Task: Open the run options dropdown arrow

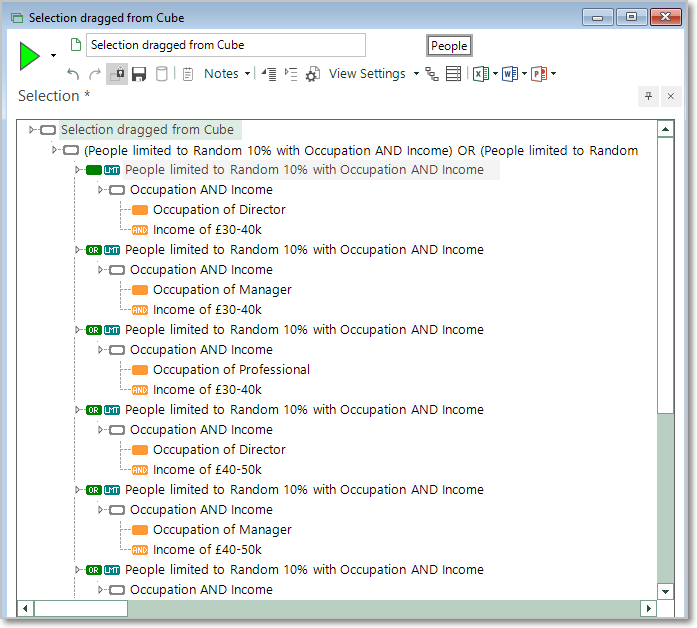Action: click(53, 56)
